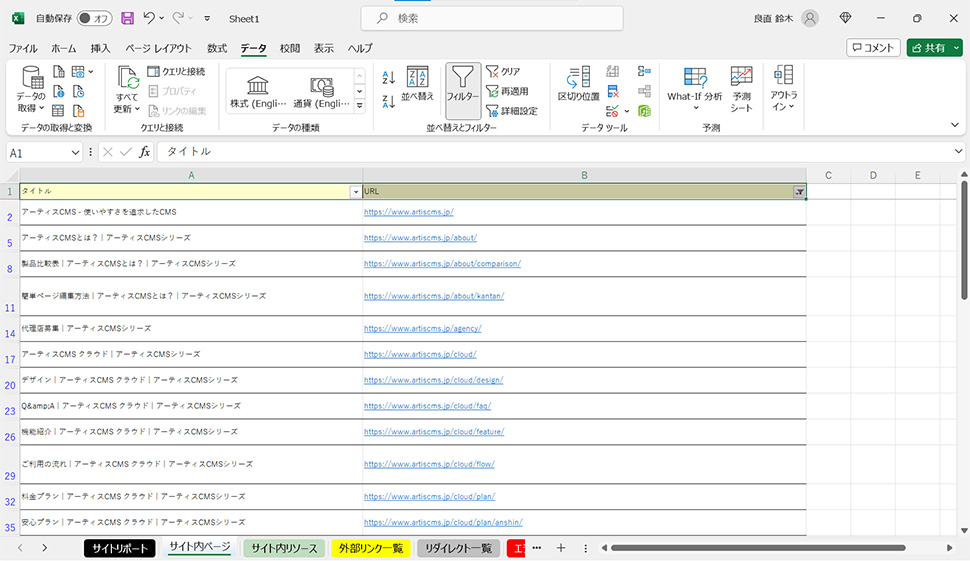Click the Save icon in title bar
Viewport: 970px width, 561px height.
[127, 19]
